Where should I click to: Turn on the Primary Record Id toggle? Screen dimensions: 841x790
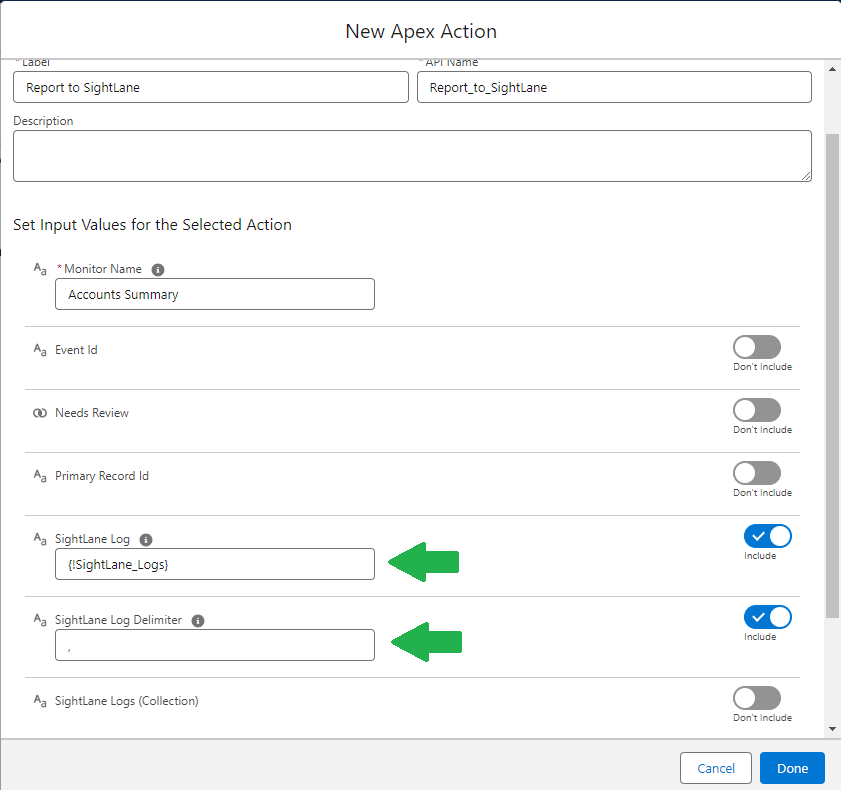point(757,473)
